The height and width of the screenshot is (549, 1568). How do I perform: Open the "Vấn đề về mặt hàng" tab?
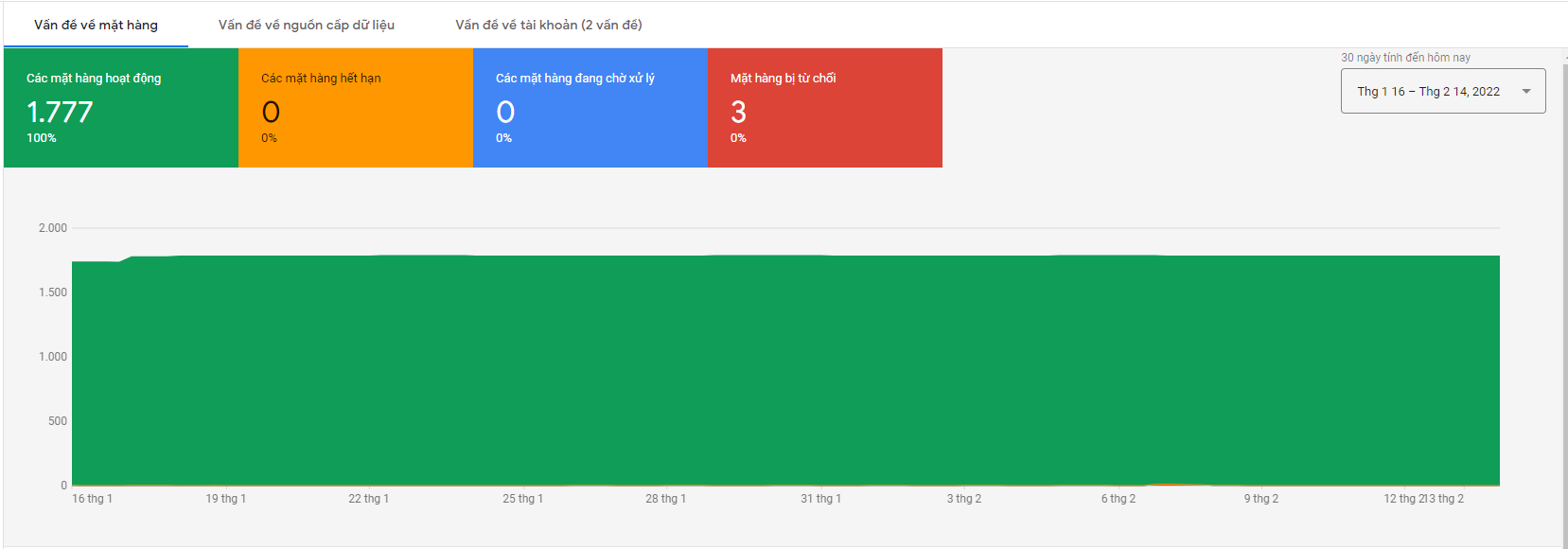coord(96,25)
